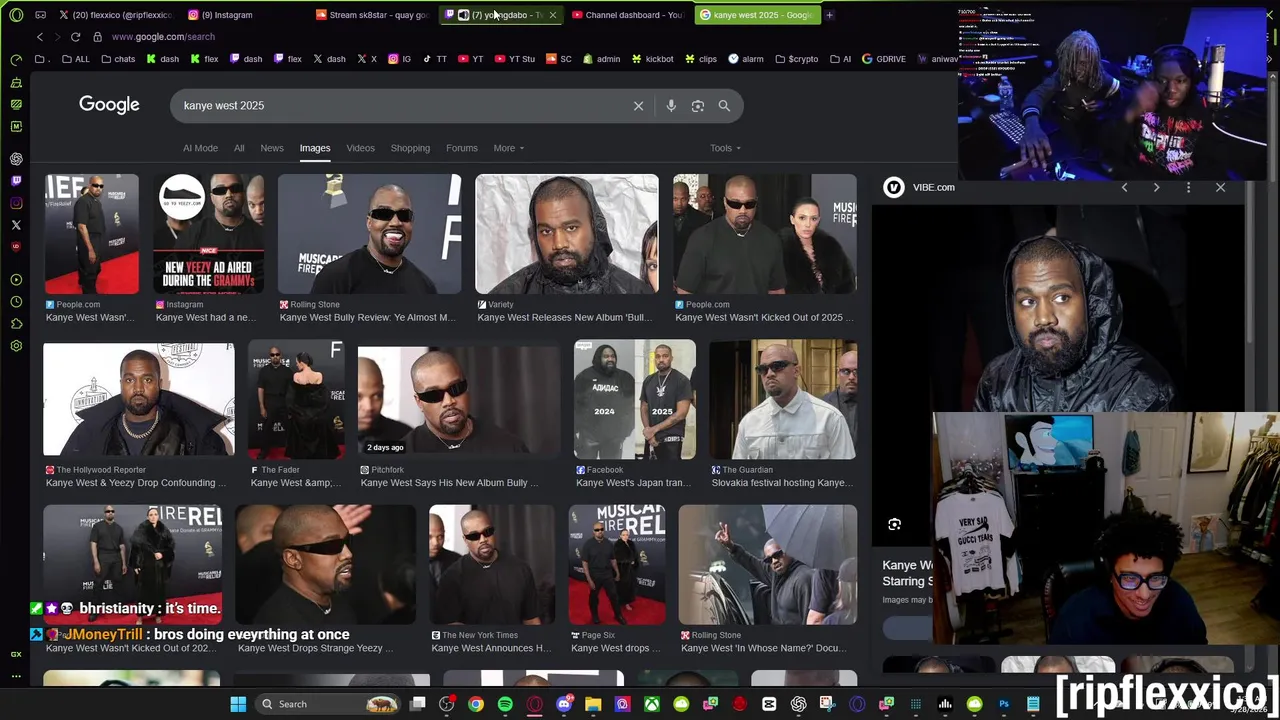Open Instagram in the Opera sidebar
Image resolution: width=1280 pixels, height=720 pixels.
point(16,203)
